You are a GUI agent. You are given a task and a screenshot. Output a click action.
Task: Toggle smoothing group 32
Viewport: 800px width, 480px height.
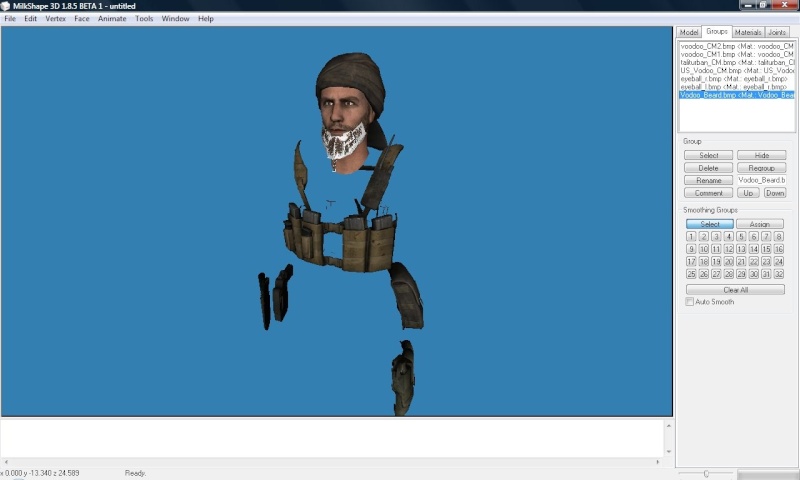779,274
